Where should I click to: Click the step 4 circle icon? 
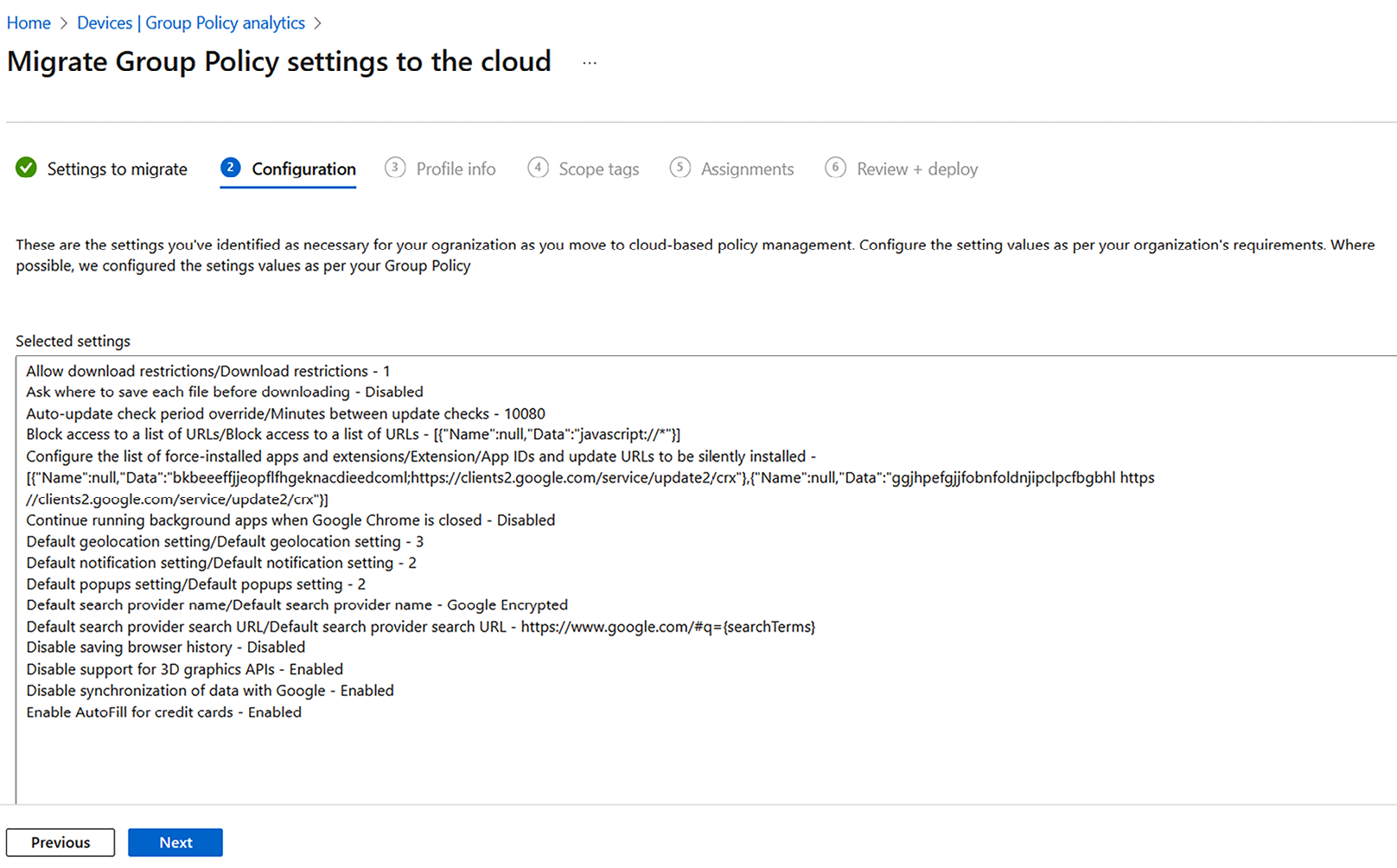[538, 168]
